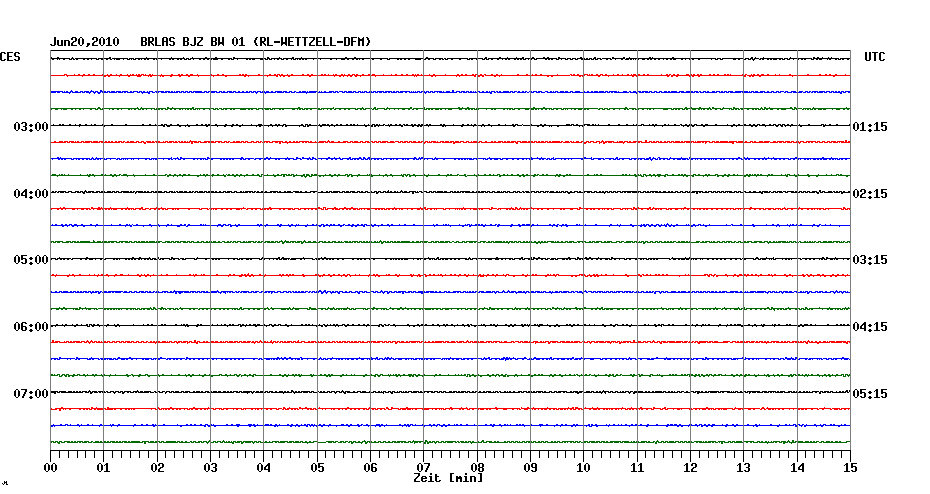Click the 02:15 UTC time label

pyautogui.click(x=869, y=193)
